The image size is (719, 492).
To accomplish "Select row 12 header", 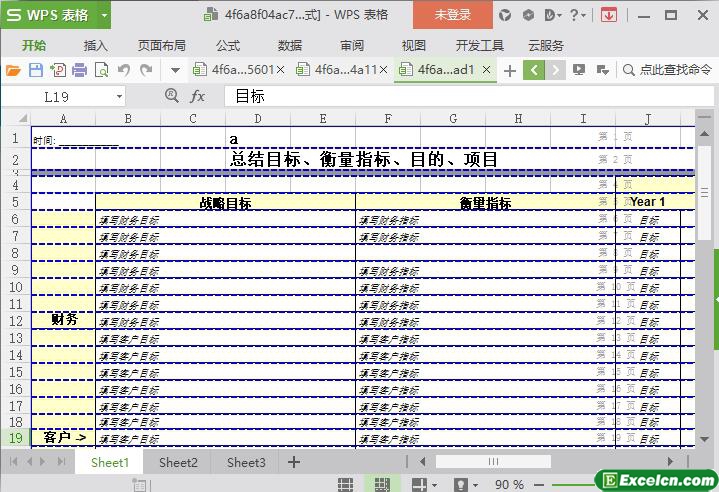I will pos(16,321).
